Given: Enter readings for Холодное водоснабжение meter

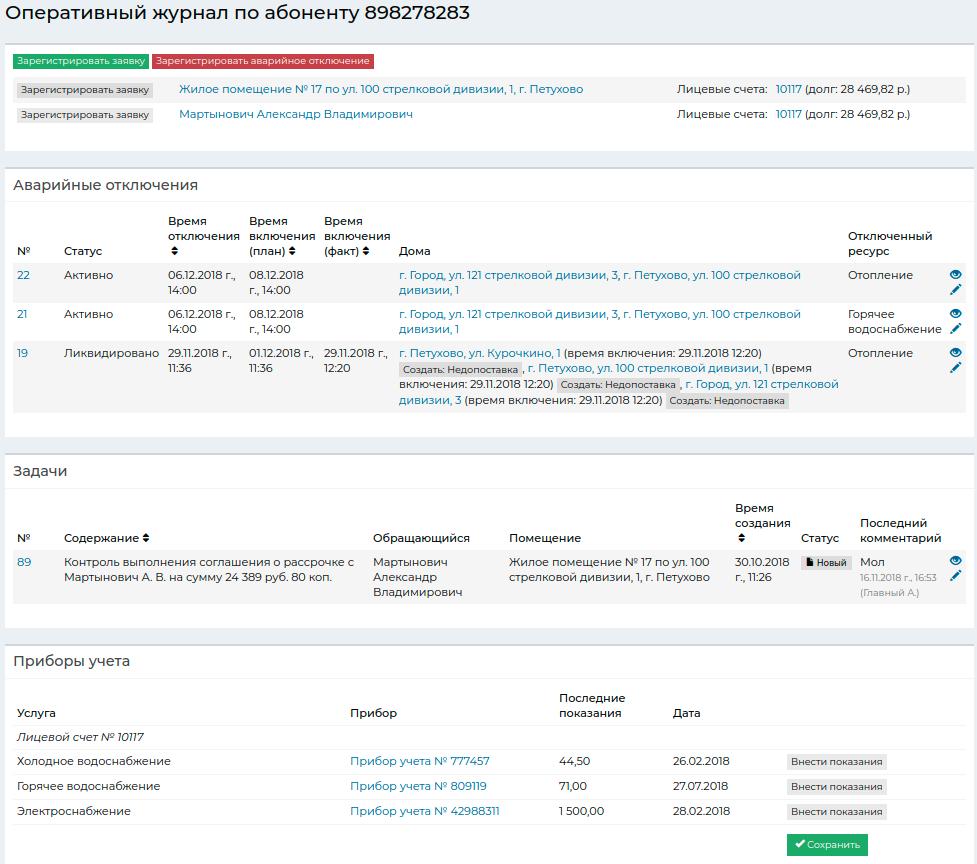Looking at the screenshot, I should tap(836, 762).
